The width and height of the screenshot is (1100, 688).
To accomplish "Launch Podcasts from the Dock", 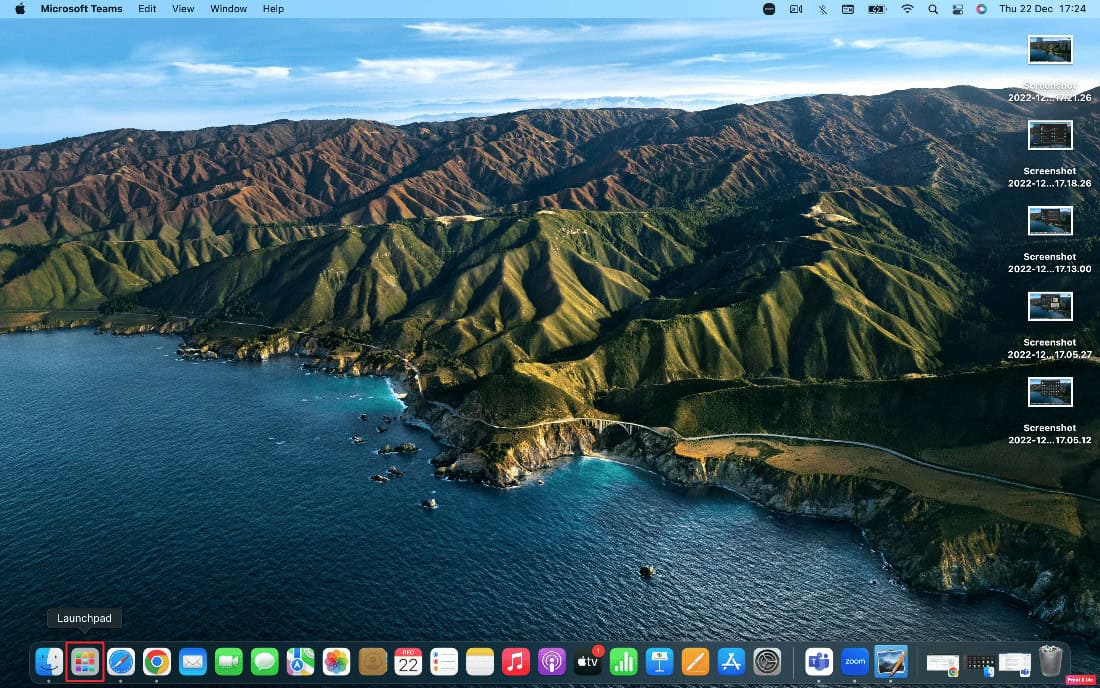I will [551, 661].
